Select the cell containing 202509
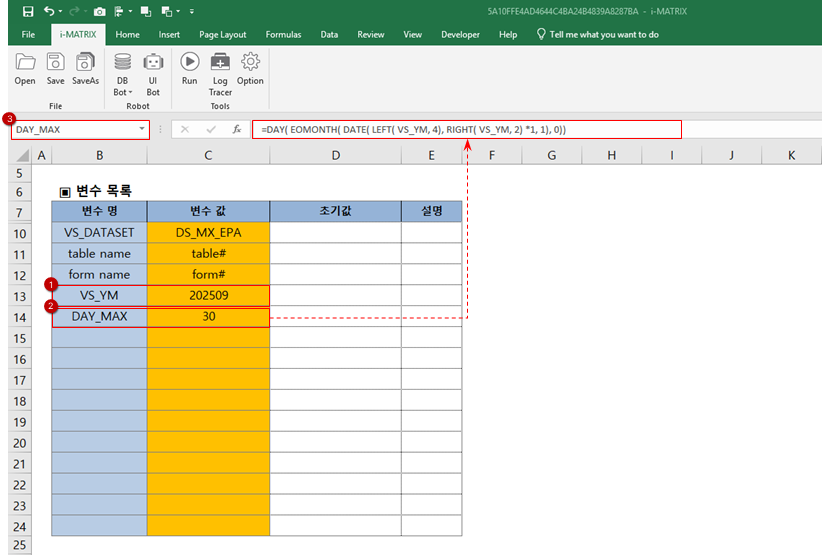 [208, 296]
